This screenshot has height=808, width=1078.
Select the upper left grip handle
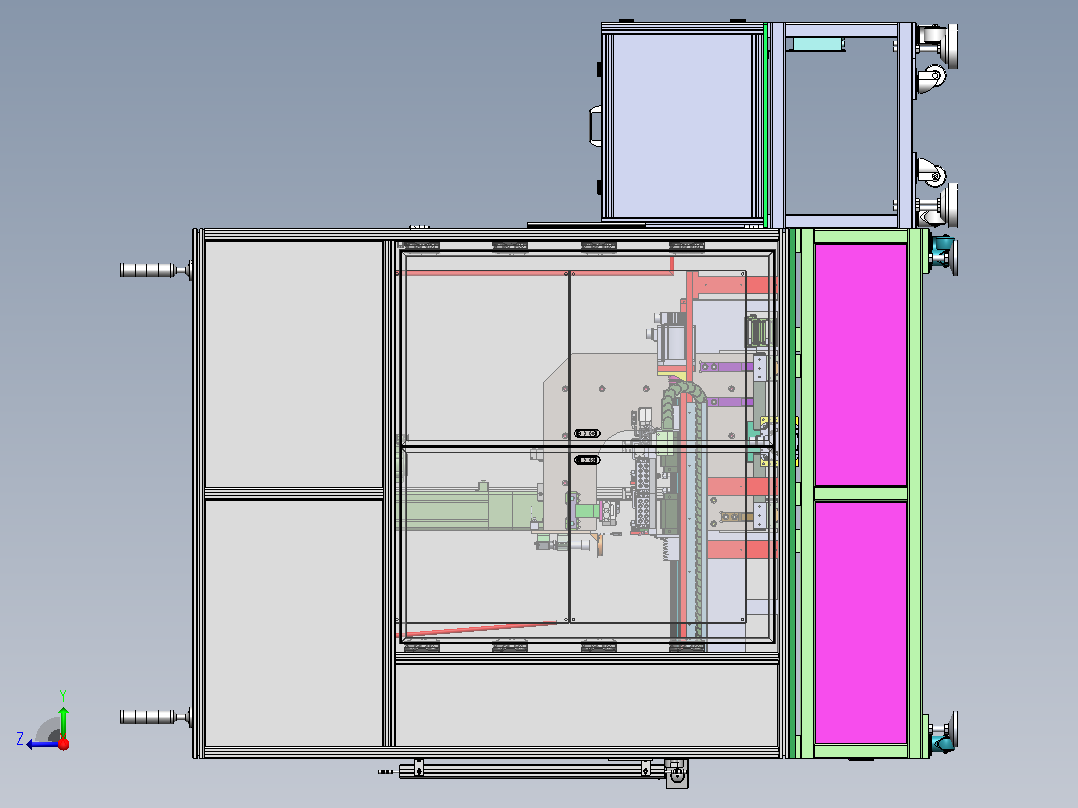coord(155,270)
